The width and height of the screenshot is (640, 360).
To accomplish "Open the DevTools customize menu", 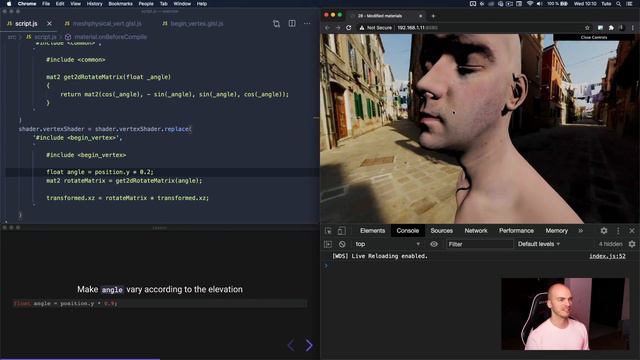I will [x=618, y=231].
